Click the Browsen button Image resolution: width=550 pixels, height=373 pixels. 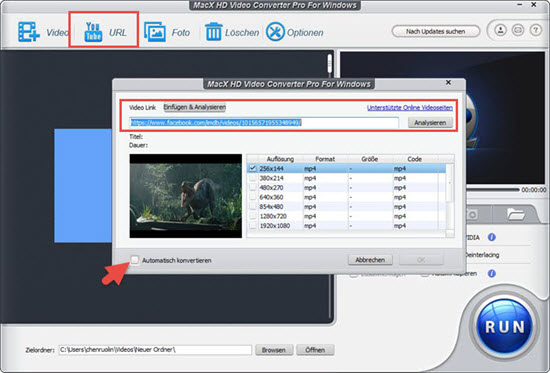(274, 350)
